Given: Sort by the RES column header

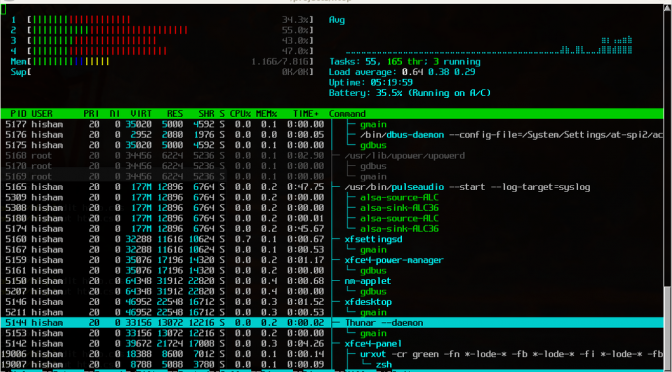Looking at the screenshot, I should 175,114.
